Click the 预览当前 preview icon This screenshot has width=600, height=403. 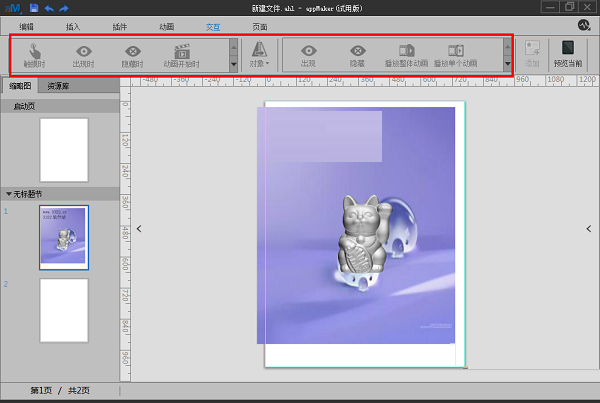(568, 53)
